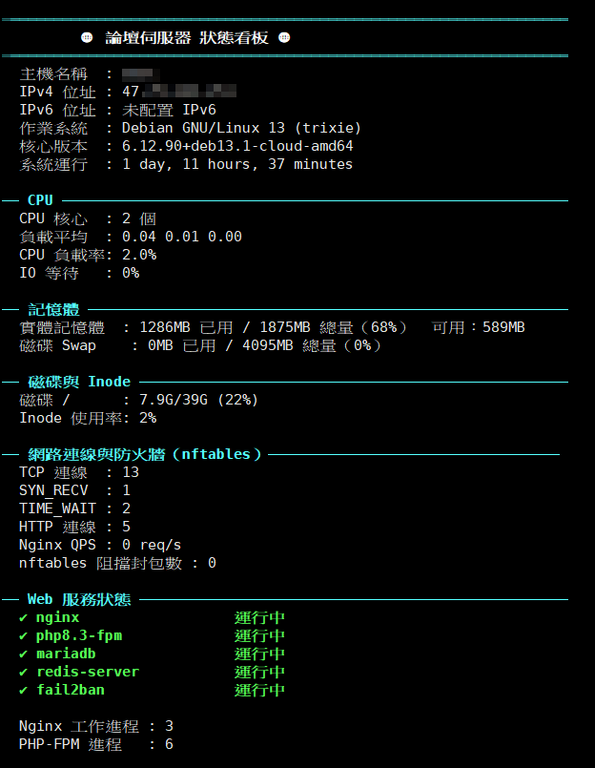The image size is (595, 768).
Task: Select CPU 負載率 value 2.0%
Action: coord(139,255)
